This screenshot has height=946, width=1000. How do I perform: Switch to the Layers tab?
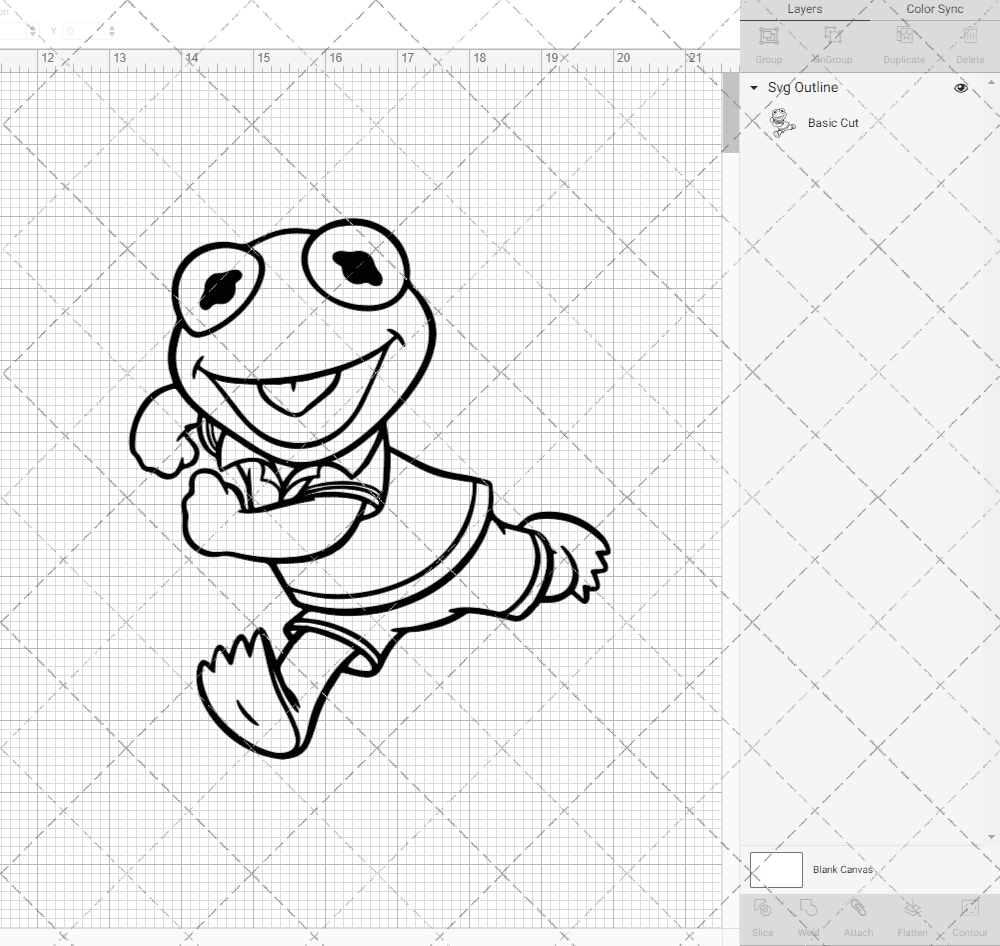point(804,10)
